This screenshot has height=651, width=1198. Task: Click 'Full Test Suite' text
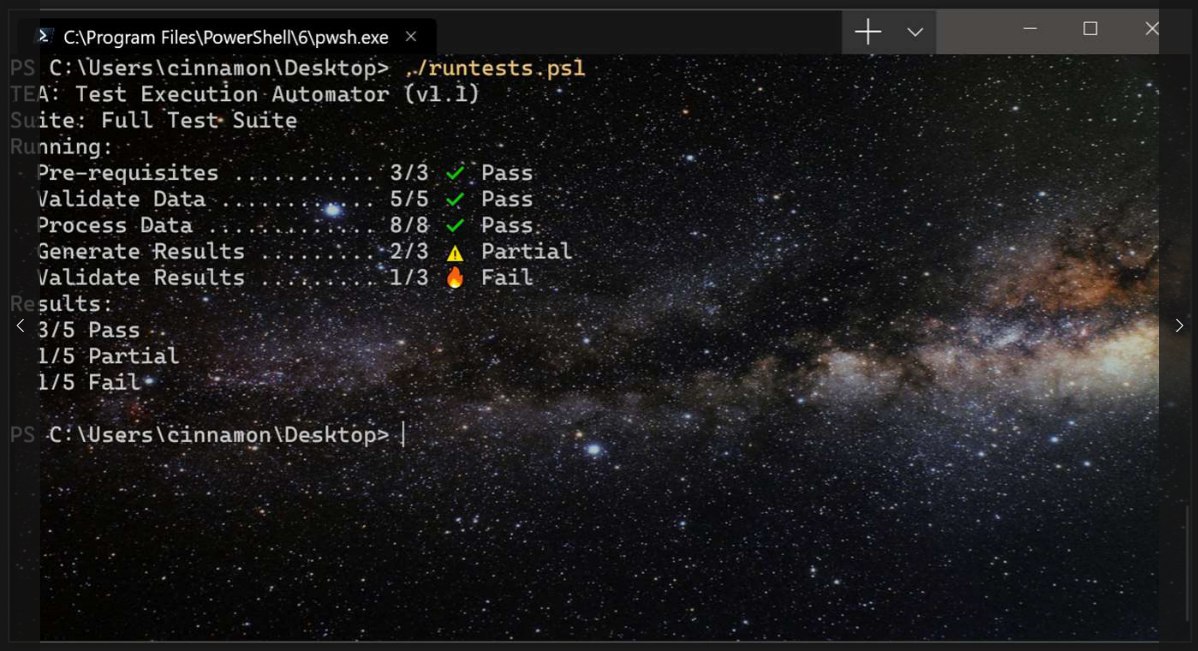[x=199, y=120]
